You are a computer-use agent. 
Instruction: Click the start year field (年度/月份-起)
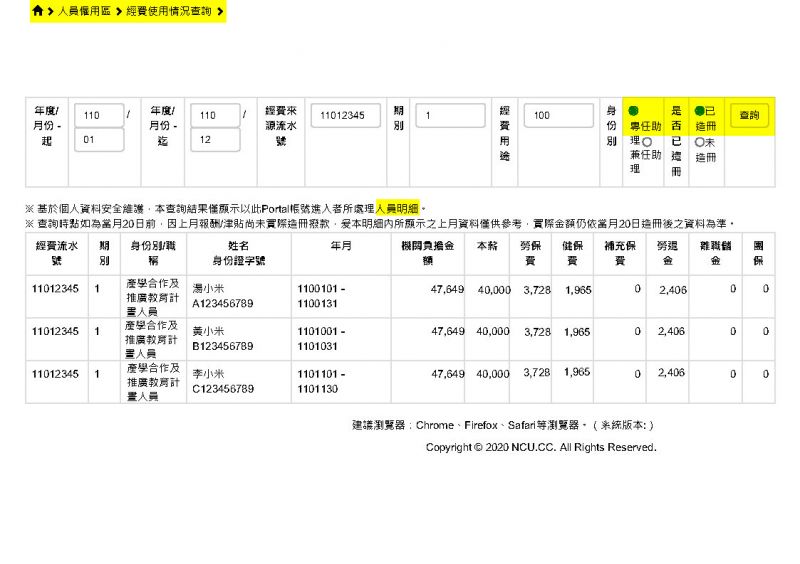(98, 116)
